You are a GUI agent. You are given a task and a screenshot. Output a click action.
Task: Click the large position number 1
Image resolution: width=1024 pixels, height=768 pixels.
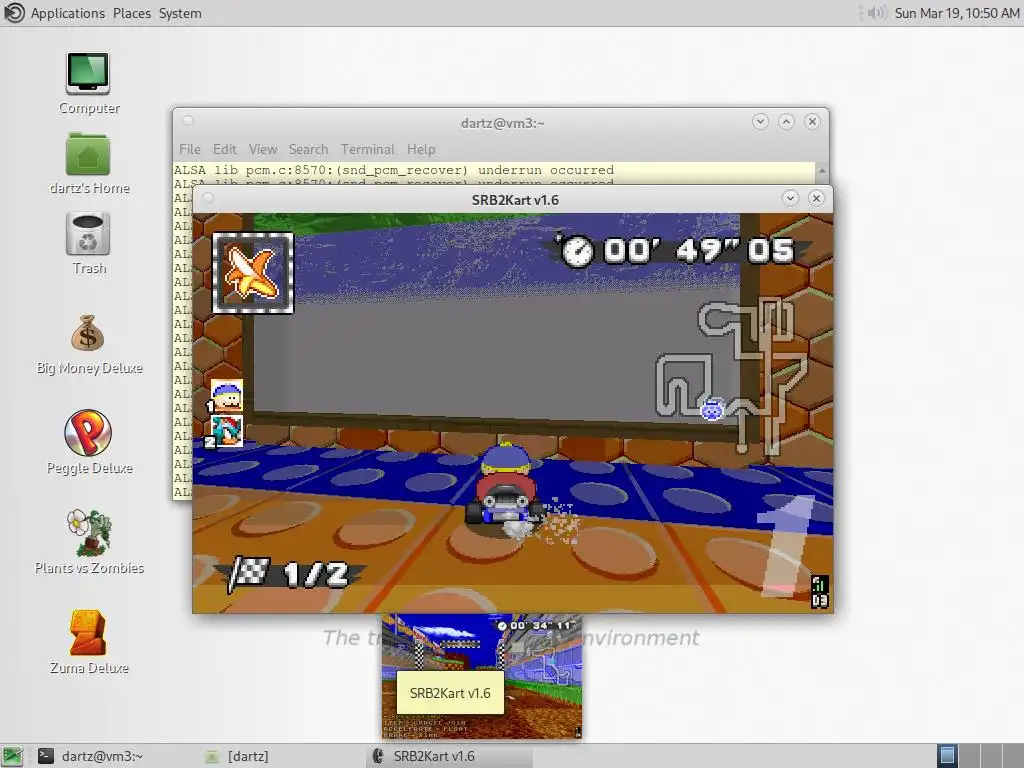click(788, 546)
